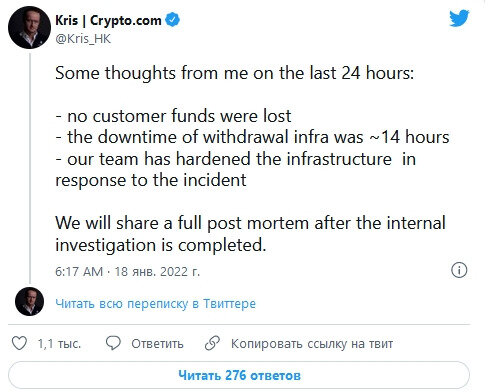Click the chain link copy icon

coord(212,343)
